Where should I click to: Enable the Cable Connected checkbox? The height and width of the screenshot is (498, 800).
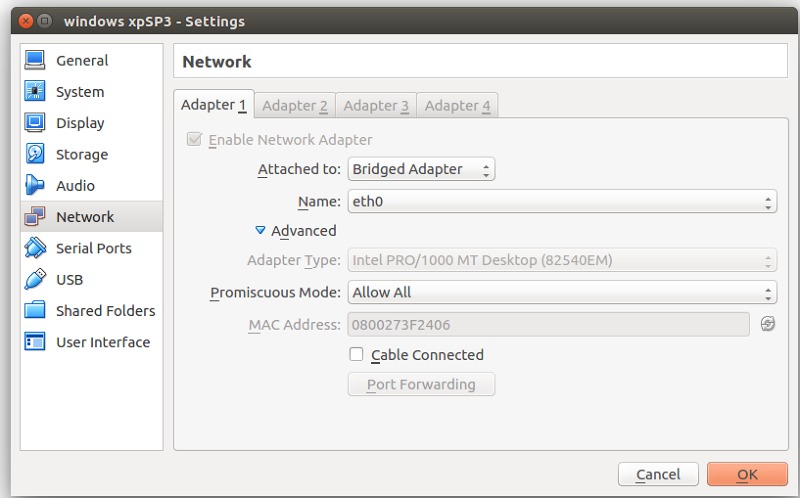356,355
